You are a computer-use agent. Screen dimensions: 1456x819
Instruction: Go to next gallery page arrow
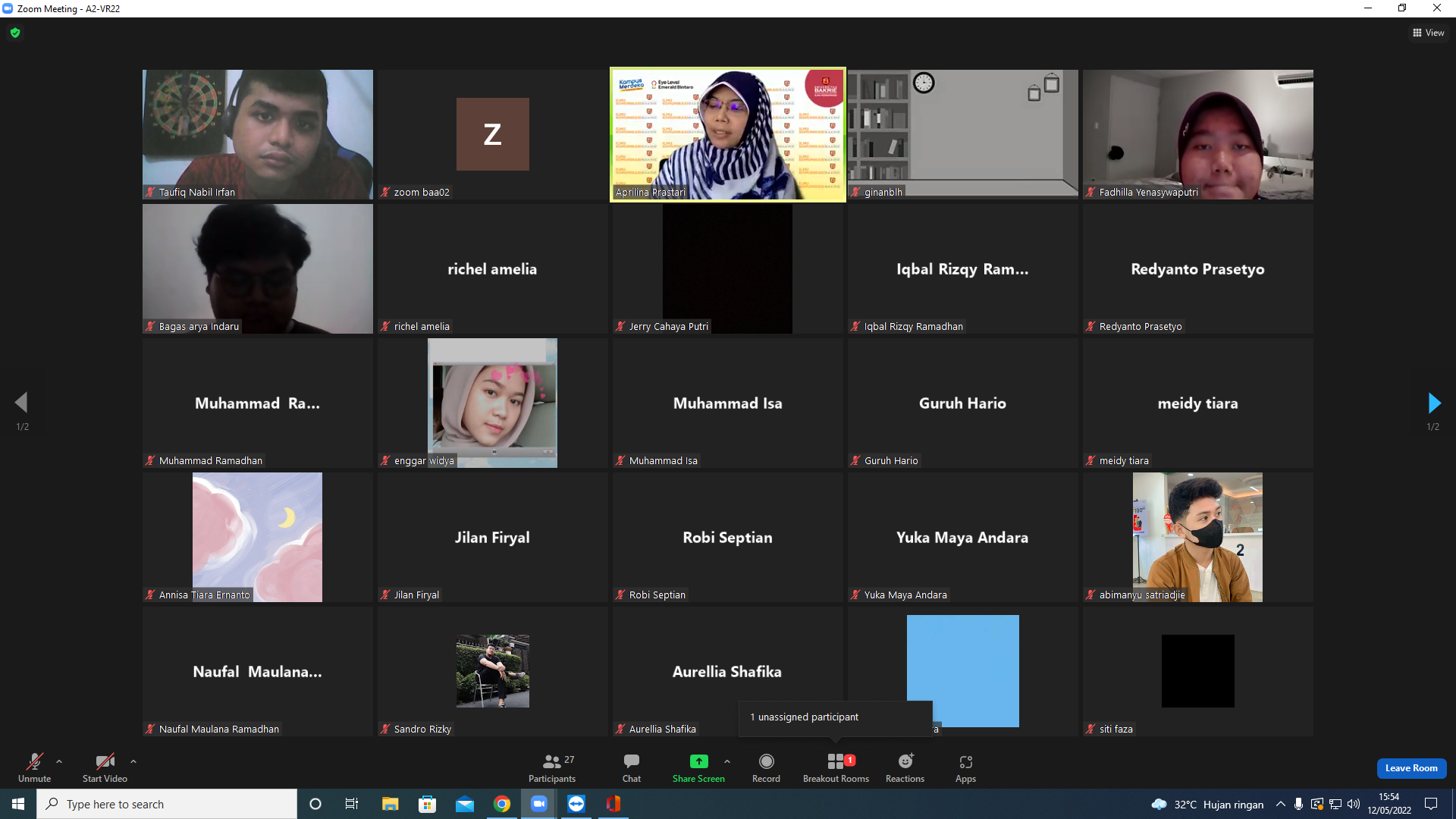pyautogui.click(x=1433, y=403)
